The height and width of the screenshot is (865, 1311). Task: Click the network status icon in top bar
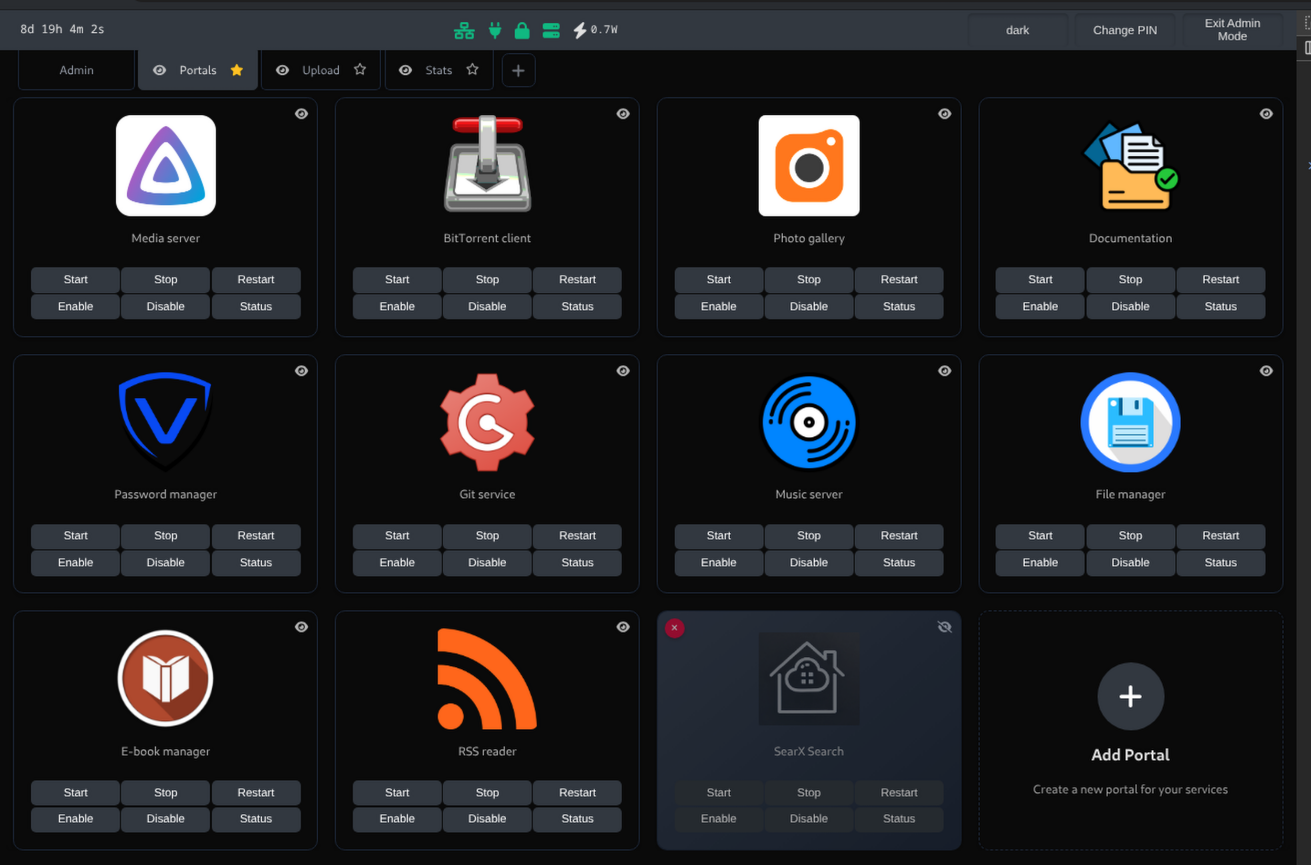pos(464,30)
